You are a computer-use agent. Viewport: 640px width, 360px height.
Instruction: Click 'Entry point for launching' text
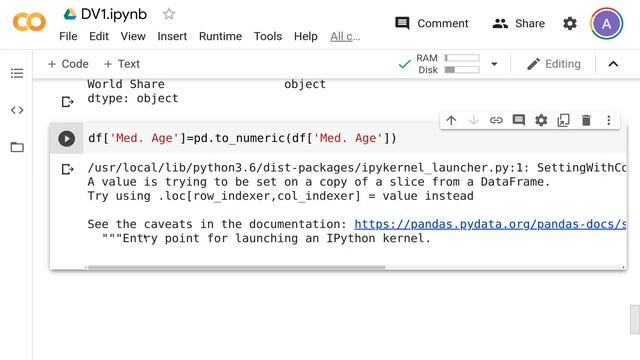point(266,238)
